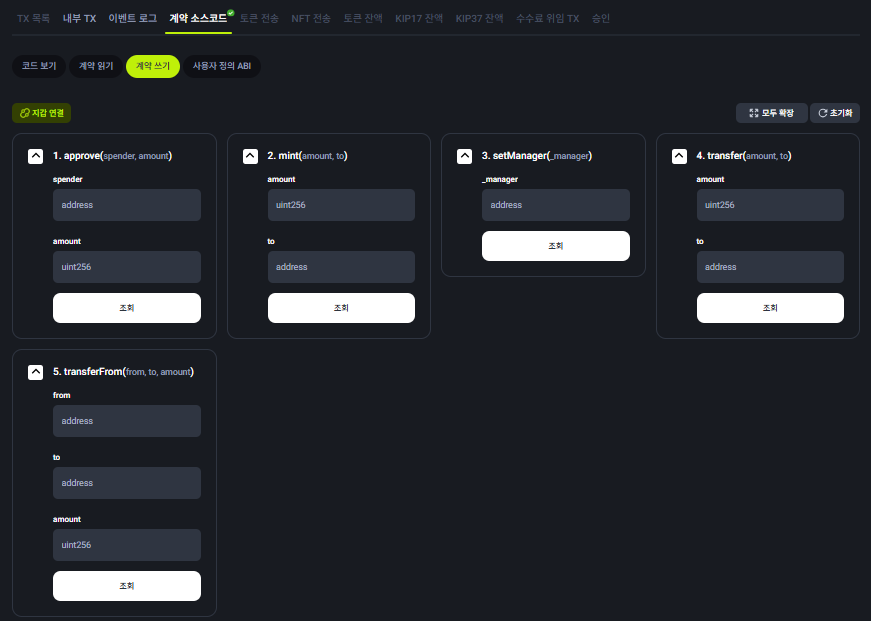This screenshot has width=871, height=621.
Task: Click the 'from' label in transferFrom card
Action: click(62, 395)
